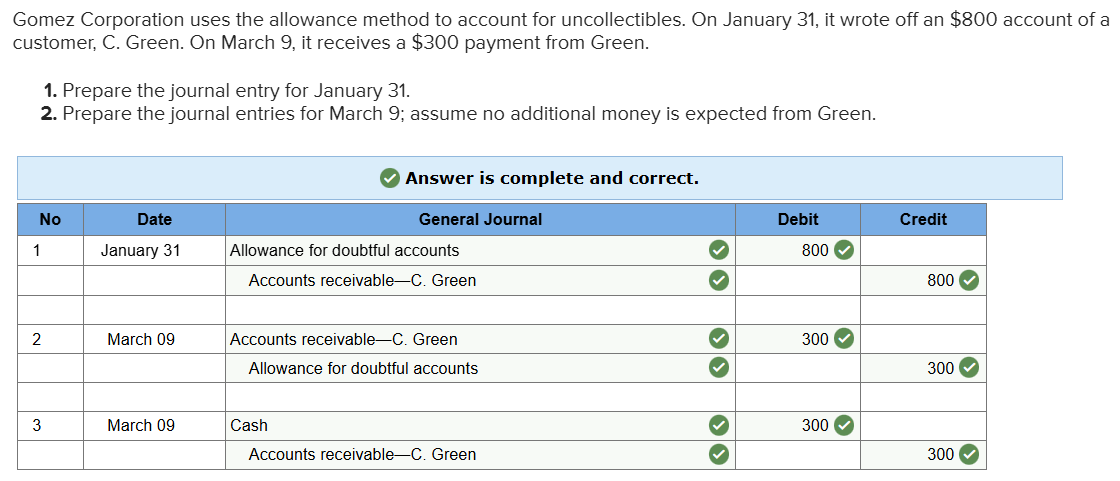1120x481 pixels.
Task: Click the 'General Journal' column header
Action: coord(480,219)
